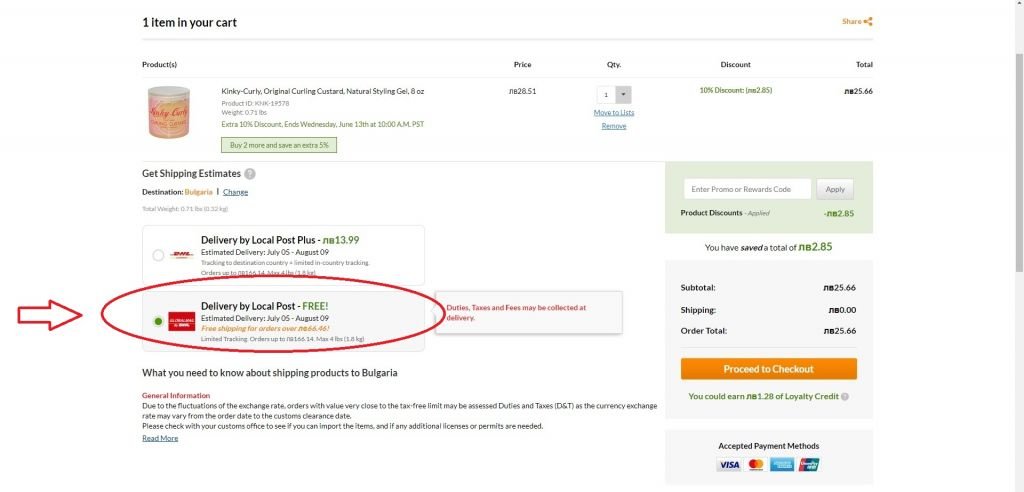Remove the item from the cart

click(614, 126)
